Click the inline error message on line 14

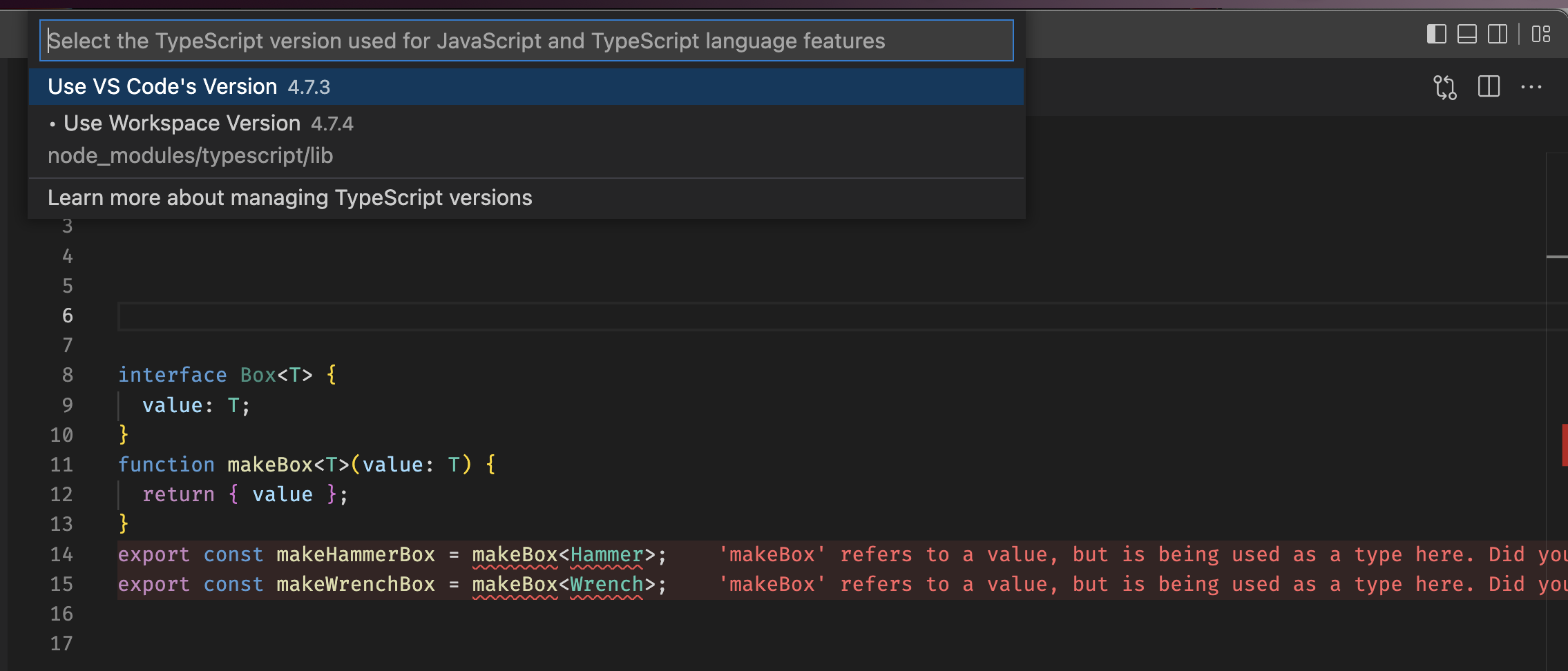(1143, 554)
